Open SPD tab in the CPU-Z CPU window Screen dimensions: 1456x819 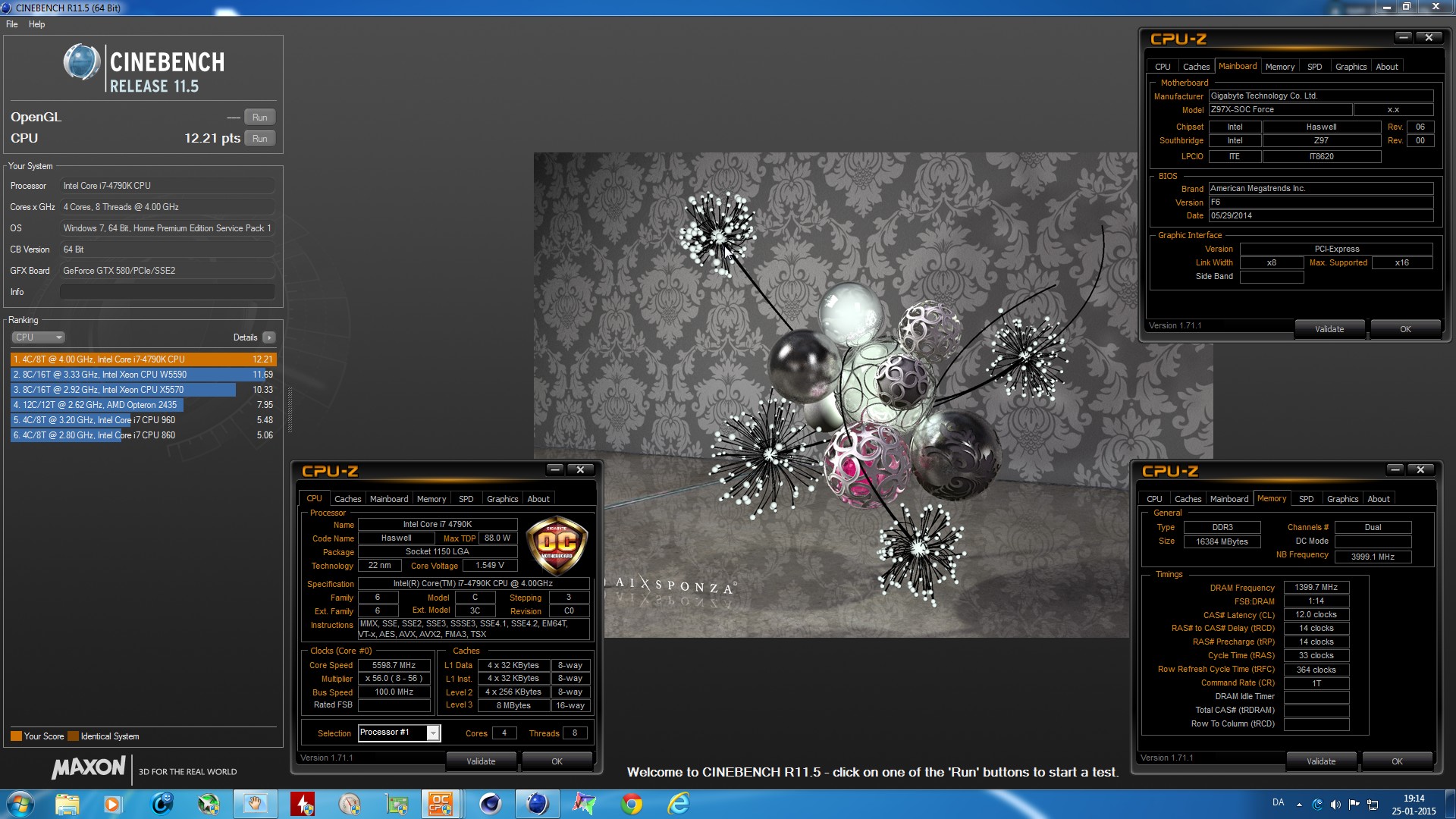(x=466, y=499)
